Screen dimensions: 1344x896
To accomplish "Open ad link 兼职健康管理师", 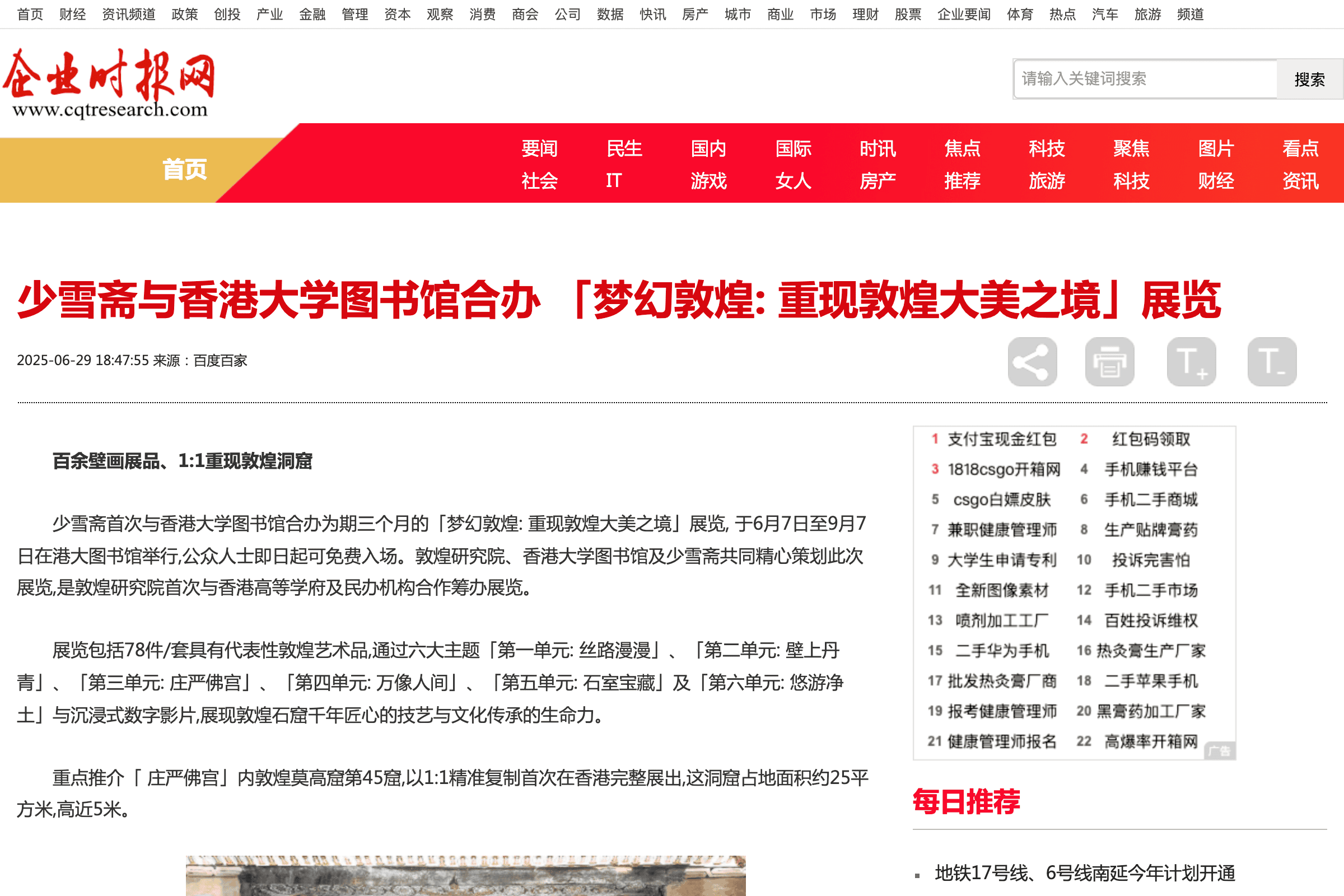I will click(1002, 530).
